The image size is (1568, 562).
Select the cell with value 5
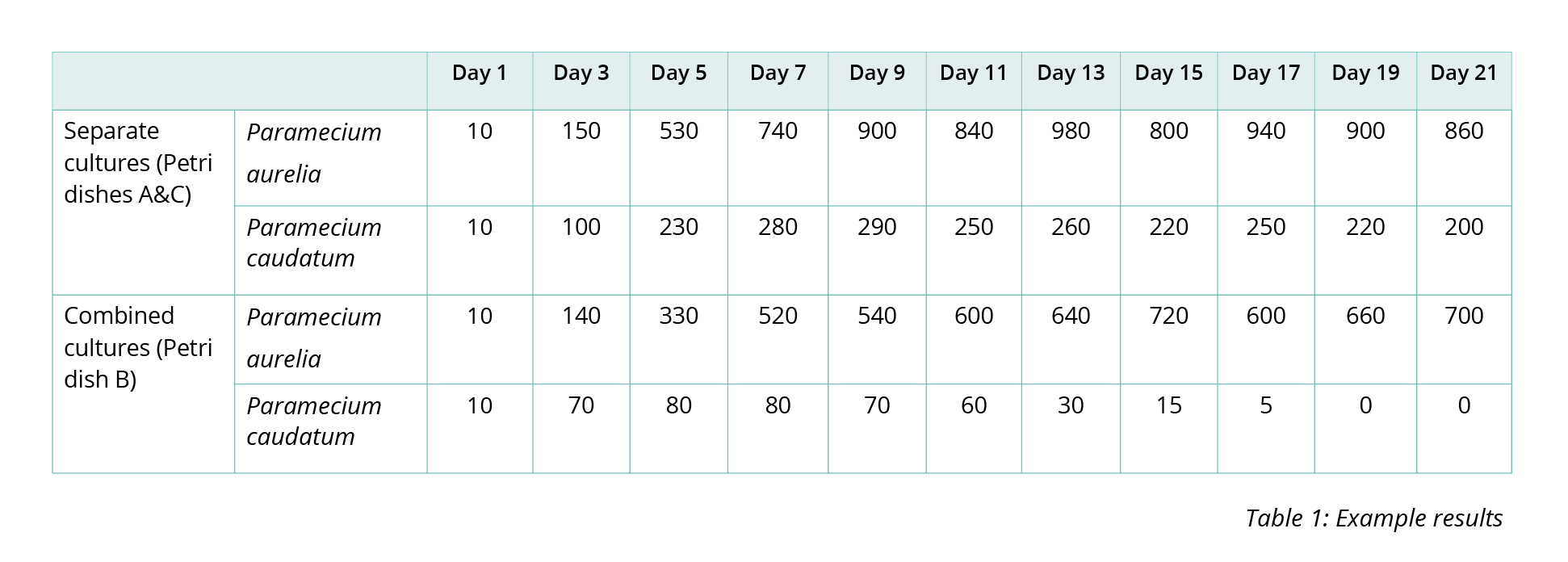[1265, 405]
